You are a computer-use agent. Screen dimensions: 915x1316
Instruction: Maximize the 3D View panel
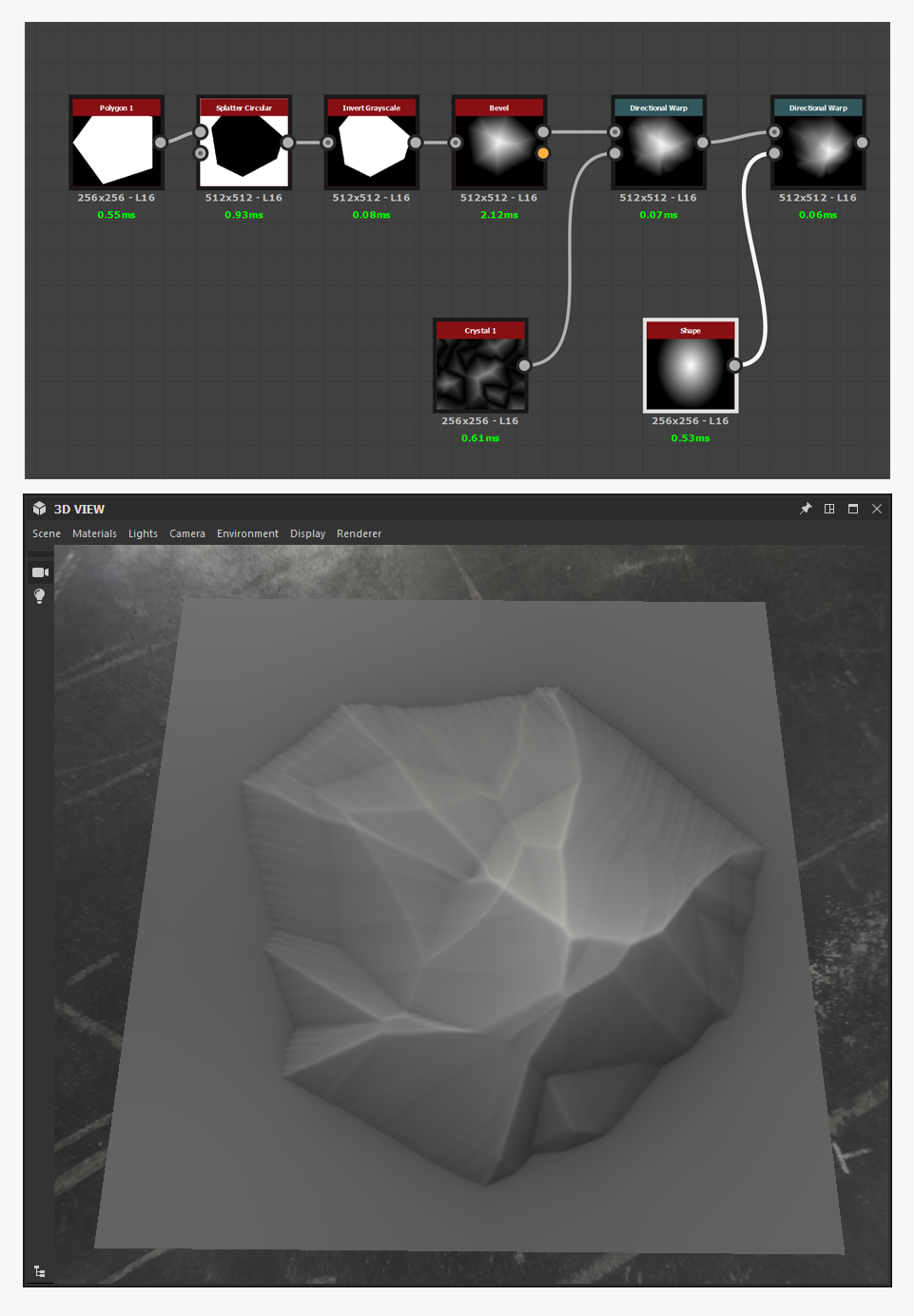[853, 509]
